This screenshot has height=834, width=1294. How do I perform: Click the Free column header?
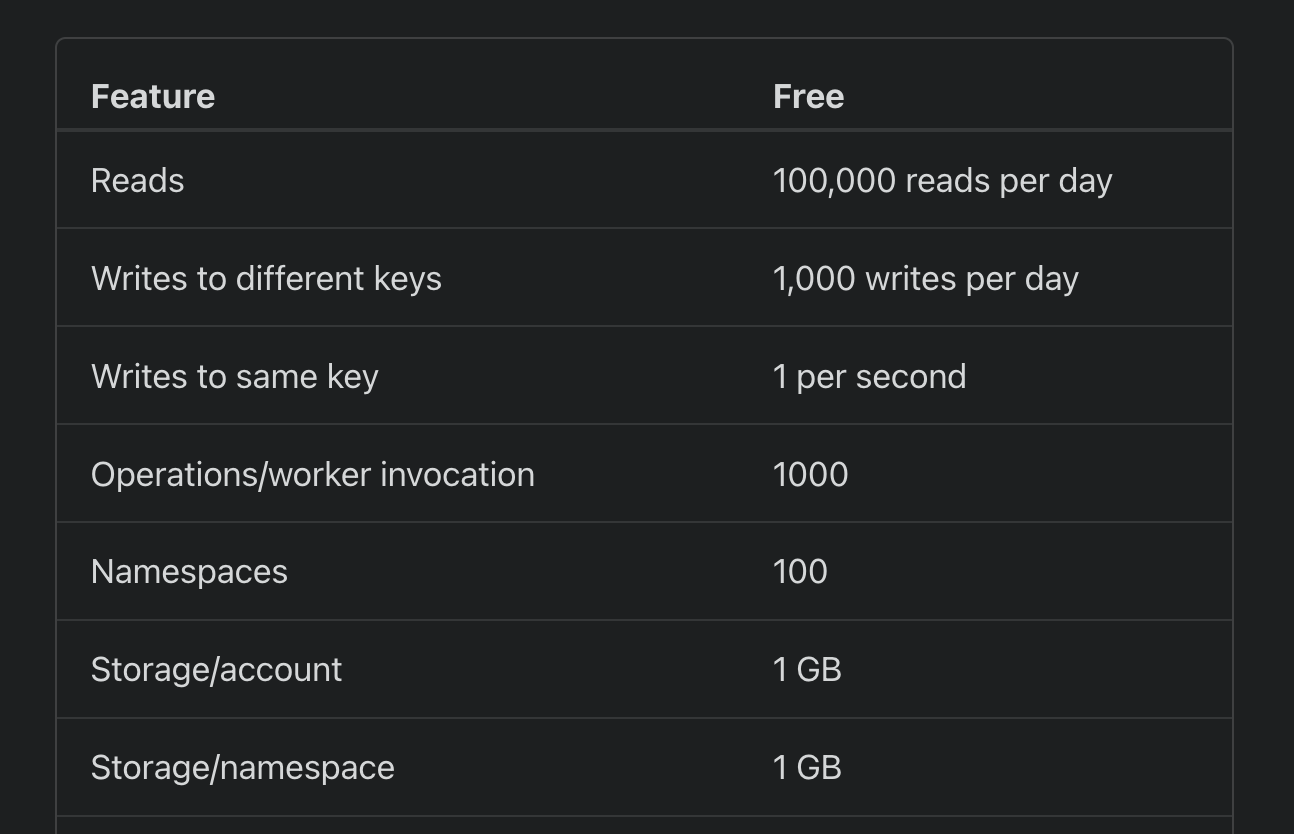pos(808,96)
